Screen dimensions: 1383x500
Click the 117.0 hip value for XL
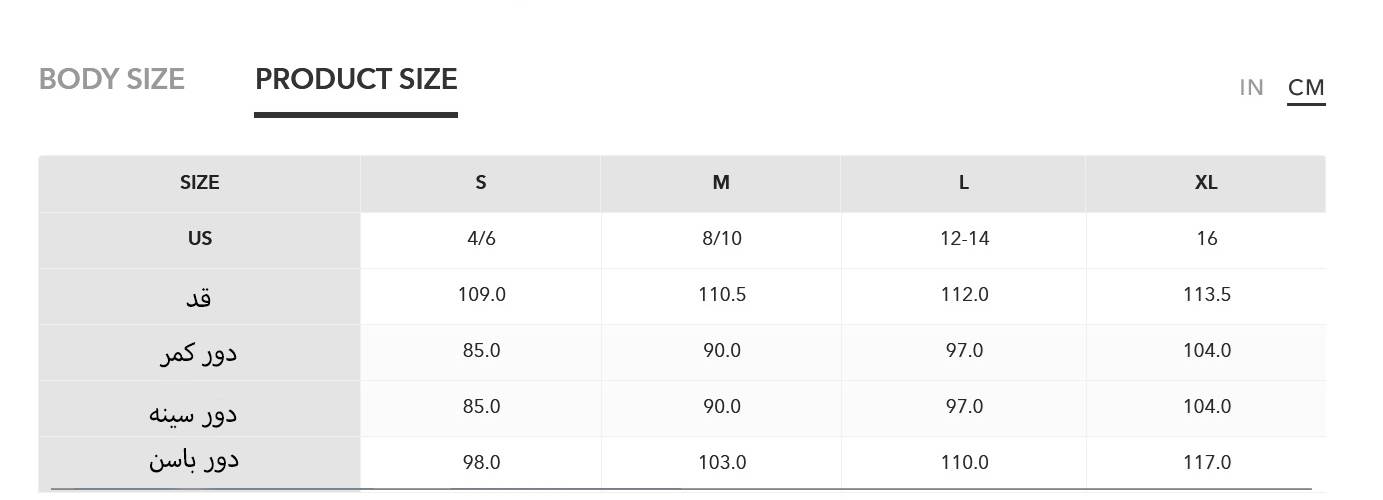(1206, 463)
